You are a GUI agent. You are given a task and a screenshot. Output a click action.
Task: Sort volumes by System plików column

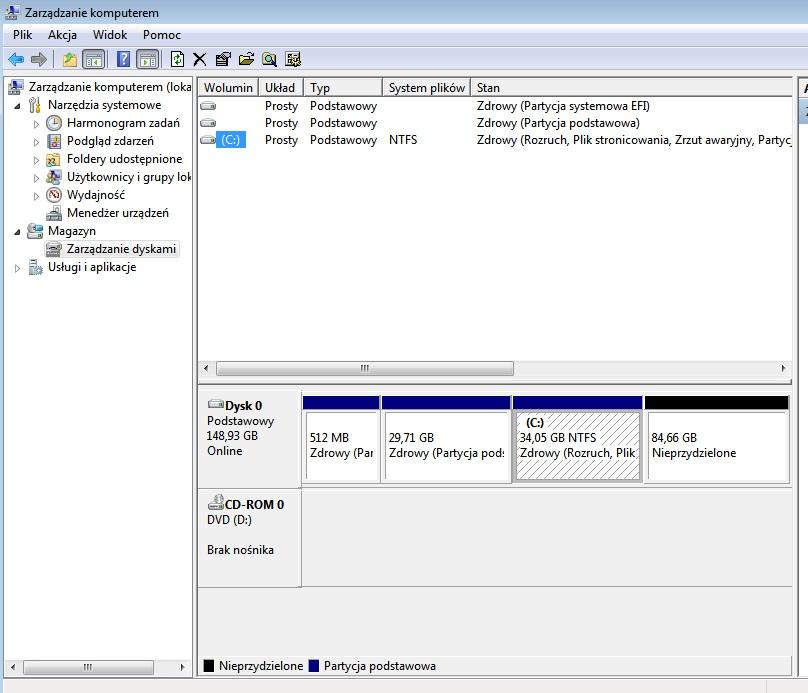(x=426, y=88)
